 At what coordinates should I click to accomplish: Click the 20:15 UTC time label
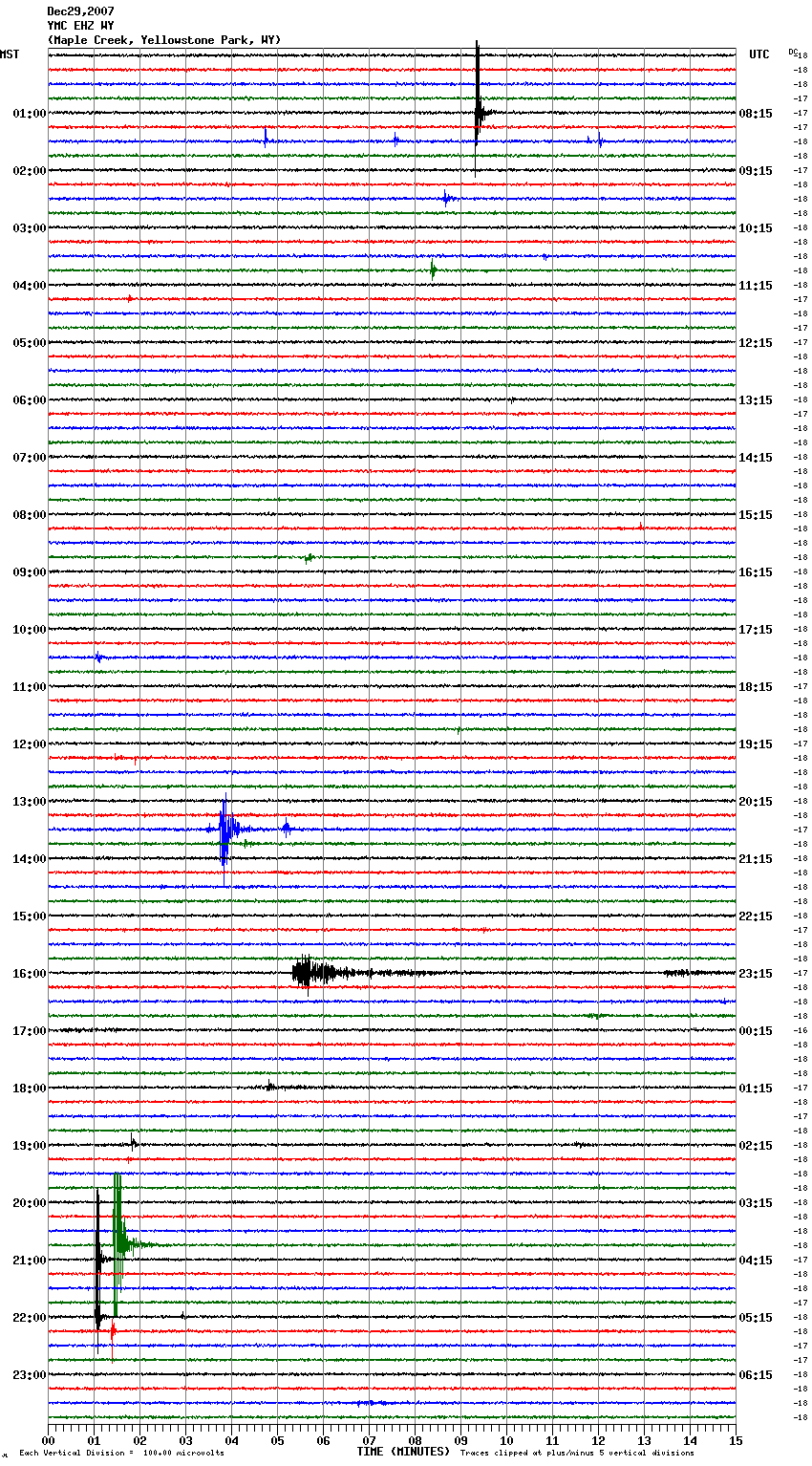pyautogui.click(x=756, y=802)
